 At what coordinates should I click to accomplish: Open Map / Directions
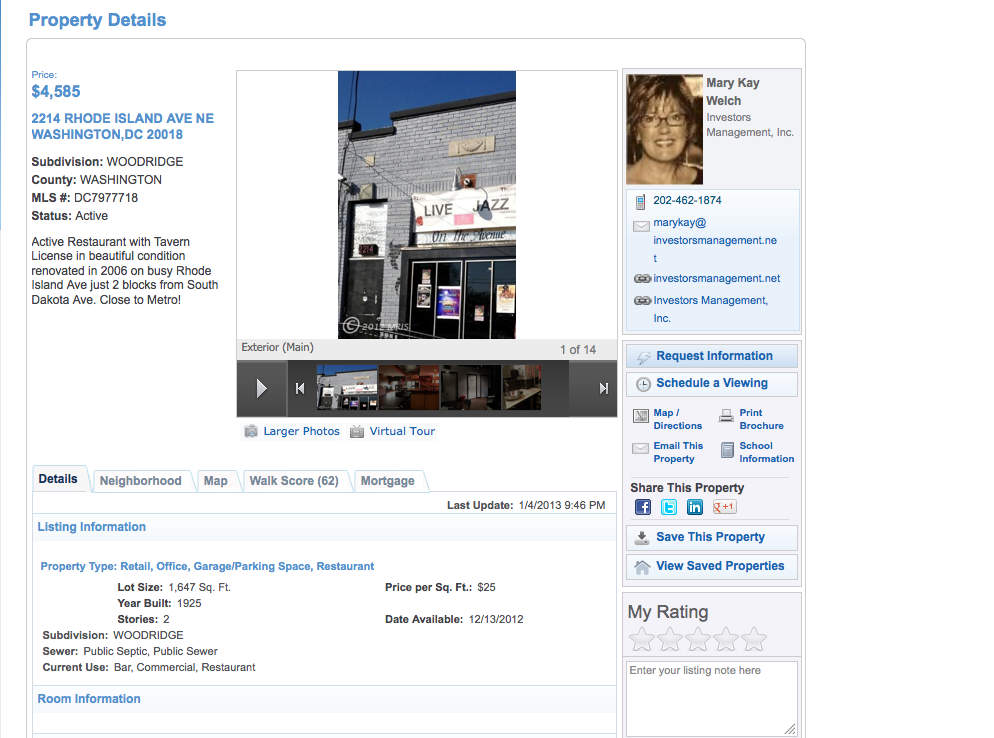tap(676, 419)
